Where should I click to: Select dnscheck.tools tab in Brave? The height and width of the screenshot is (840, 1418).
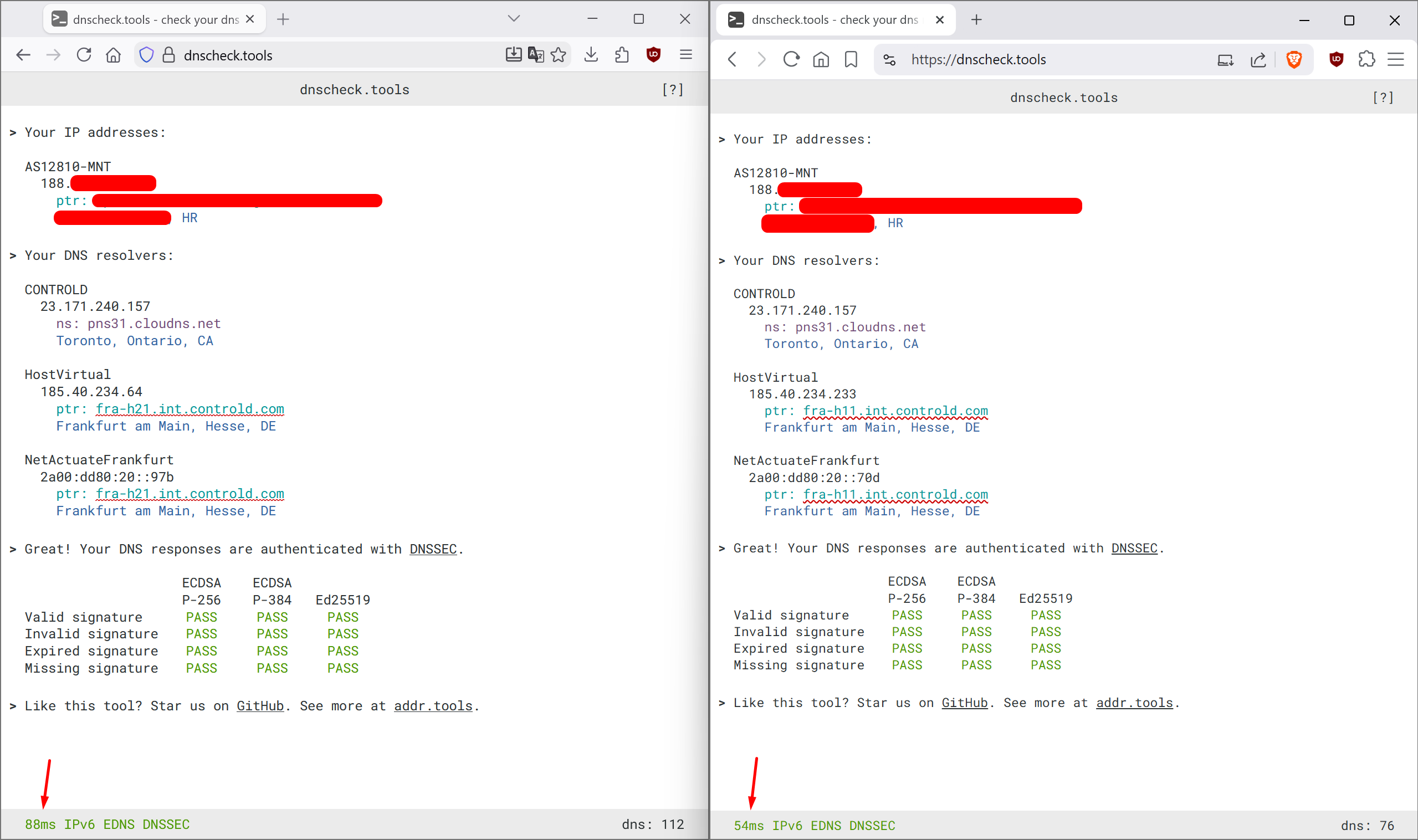pos(832,20)
